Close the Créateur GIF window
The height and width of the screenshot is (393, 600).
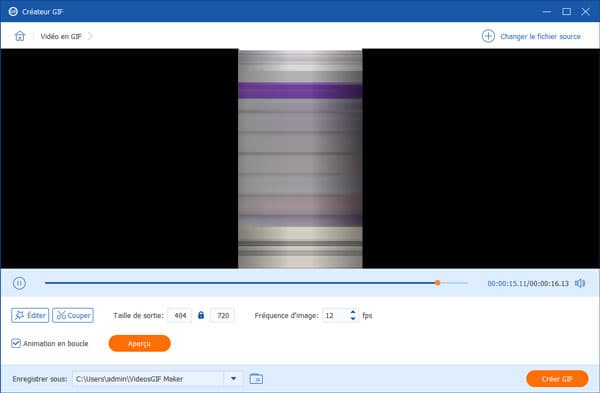585,11
